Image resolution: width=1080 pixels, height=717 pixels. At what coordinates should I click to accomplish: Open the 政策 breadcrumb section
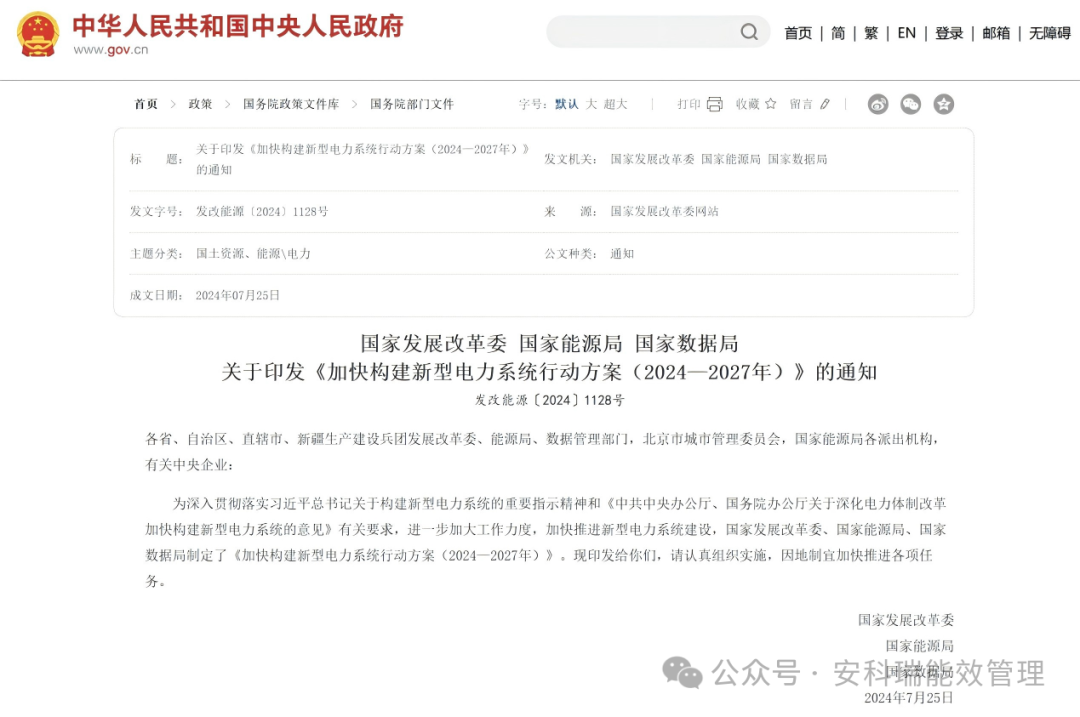199,103
